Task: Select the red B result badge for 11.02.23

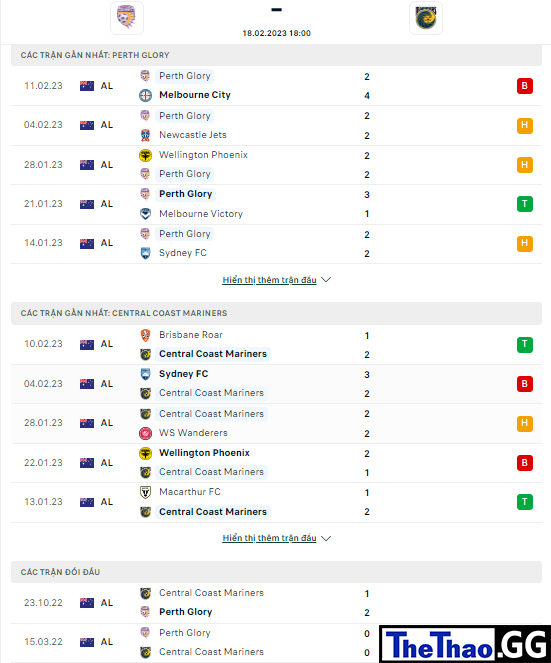Action: pos(524,86)
